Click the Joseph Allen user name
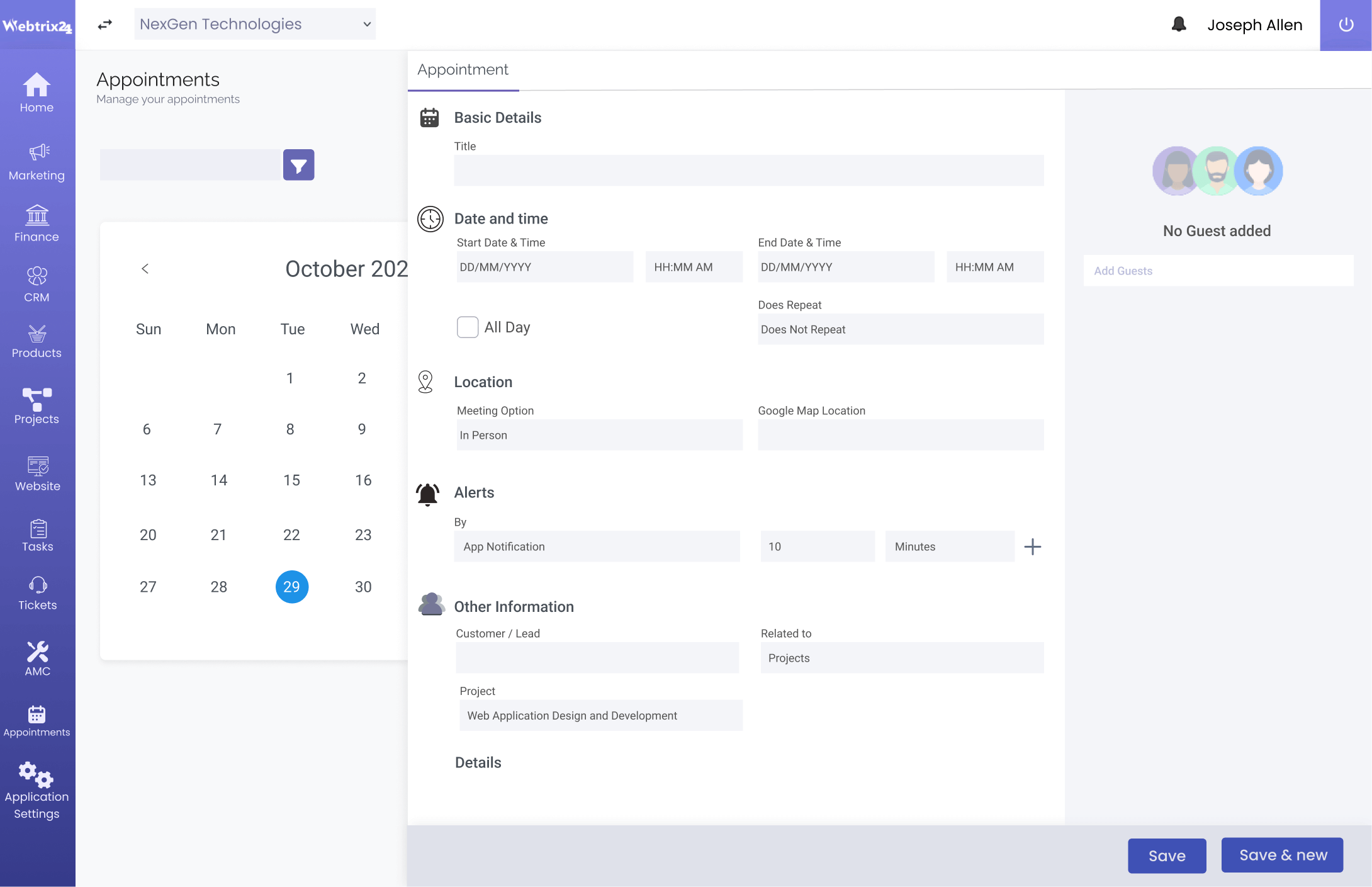The image size is (1372, 887). [x=1254, y=25]
